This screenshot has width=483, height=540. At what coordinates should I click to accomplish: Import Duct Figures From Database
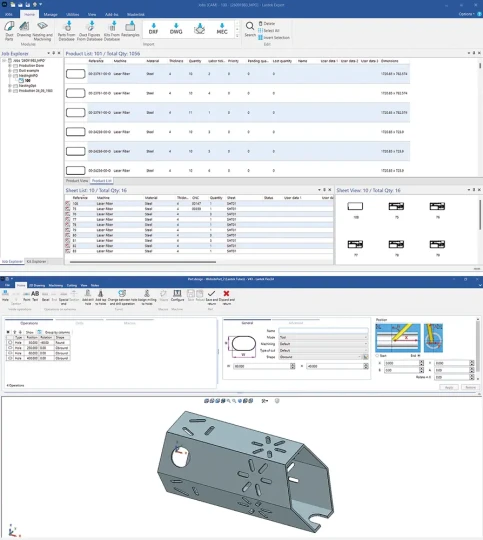(90, 31)
